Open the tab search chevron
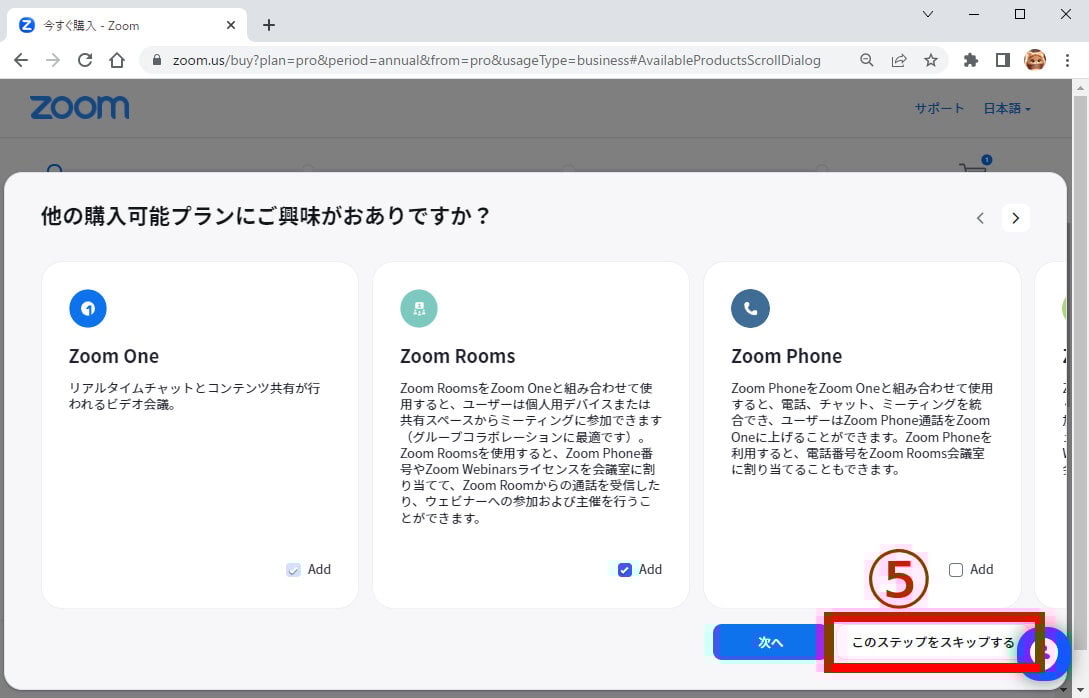This screenshot has height=698, width=1089. 927,14
